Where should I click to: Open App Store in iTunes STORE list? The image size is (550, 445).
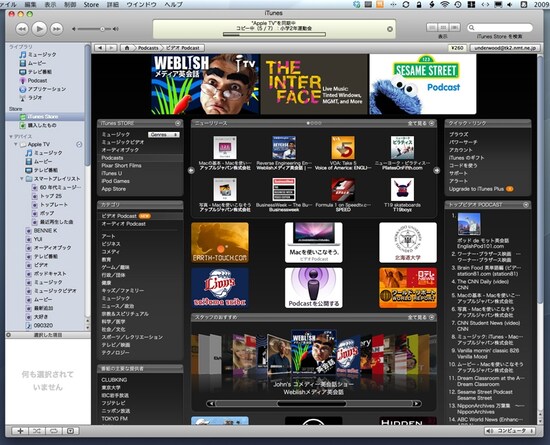tap(114, 189)
